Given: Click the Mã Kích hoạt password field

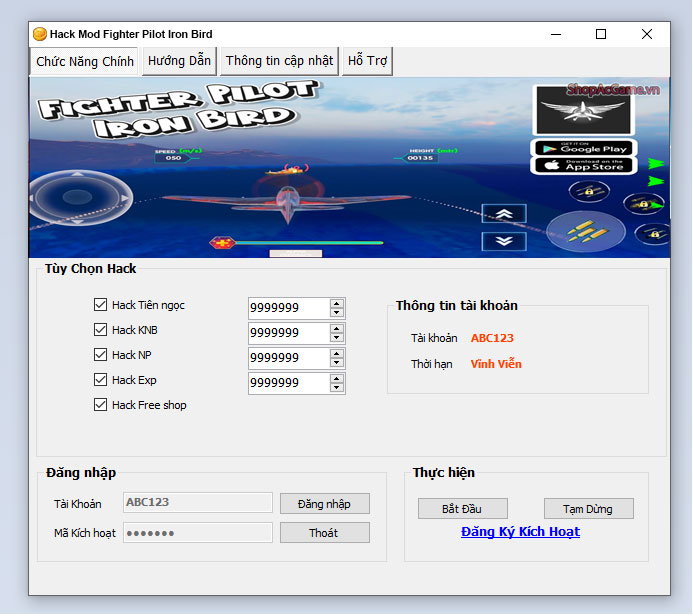Looking at the screenshot, I should pos(198,533).
